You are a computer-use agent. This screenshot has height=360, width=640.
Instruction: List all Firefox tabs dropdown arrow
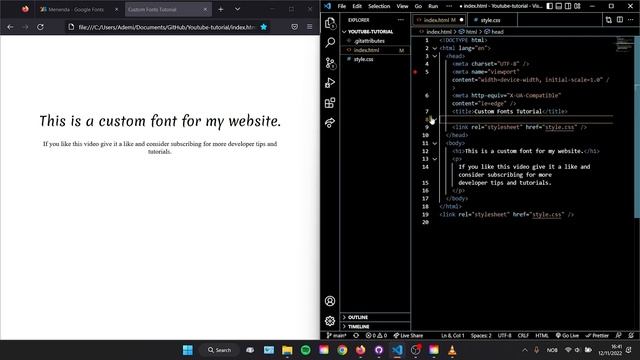[237, 9]
